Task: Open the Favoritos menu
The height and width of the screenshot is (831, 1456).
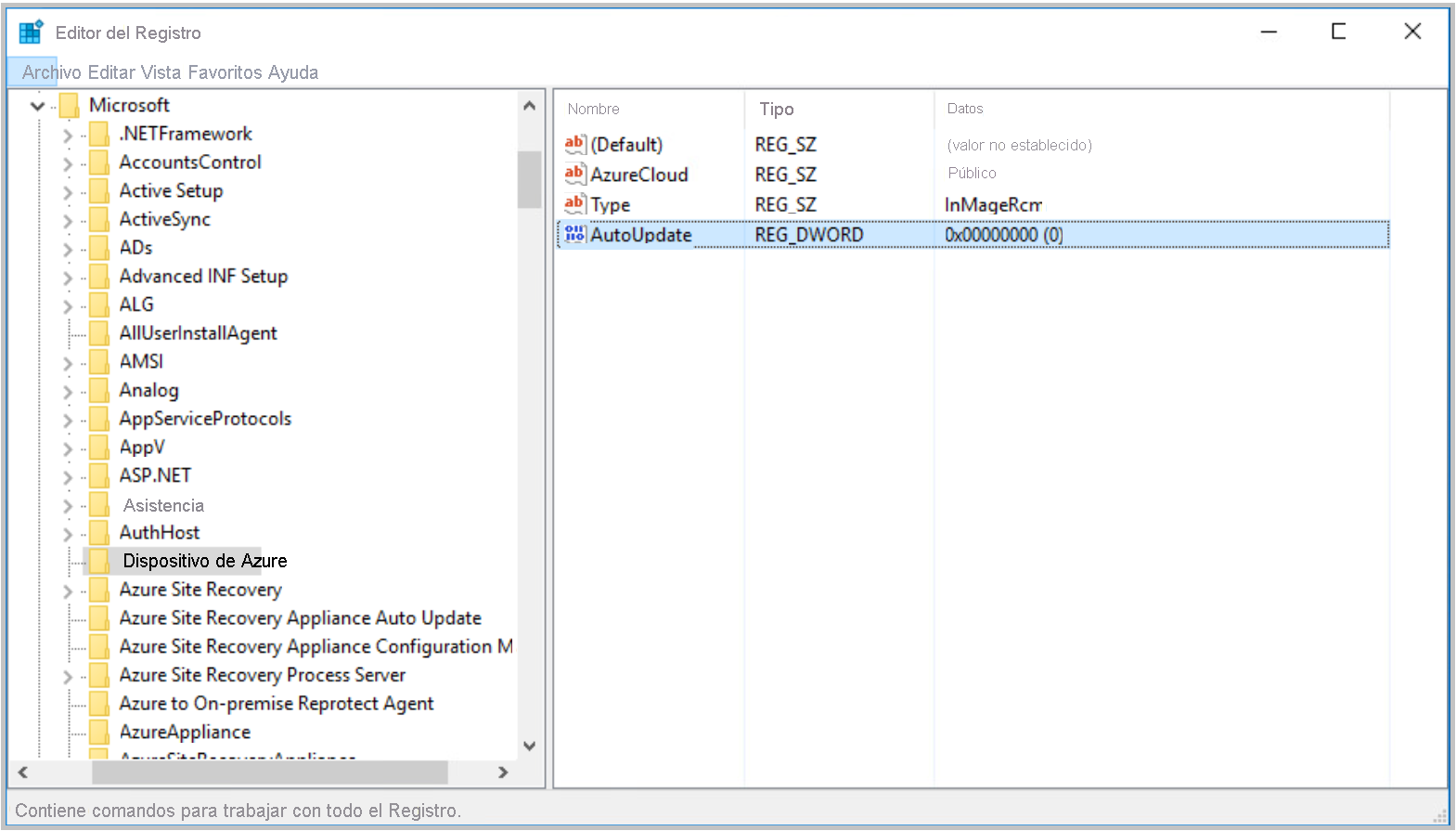Action: point(225,72)
